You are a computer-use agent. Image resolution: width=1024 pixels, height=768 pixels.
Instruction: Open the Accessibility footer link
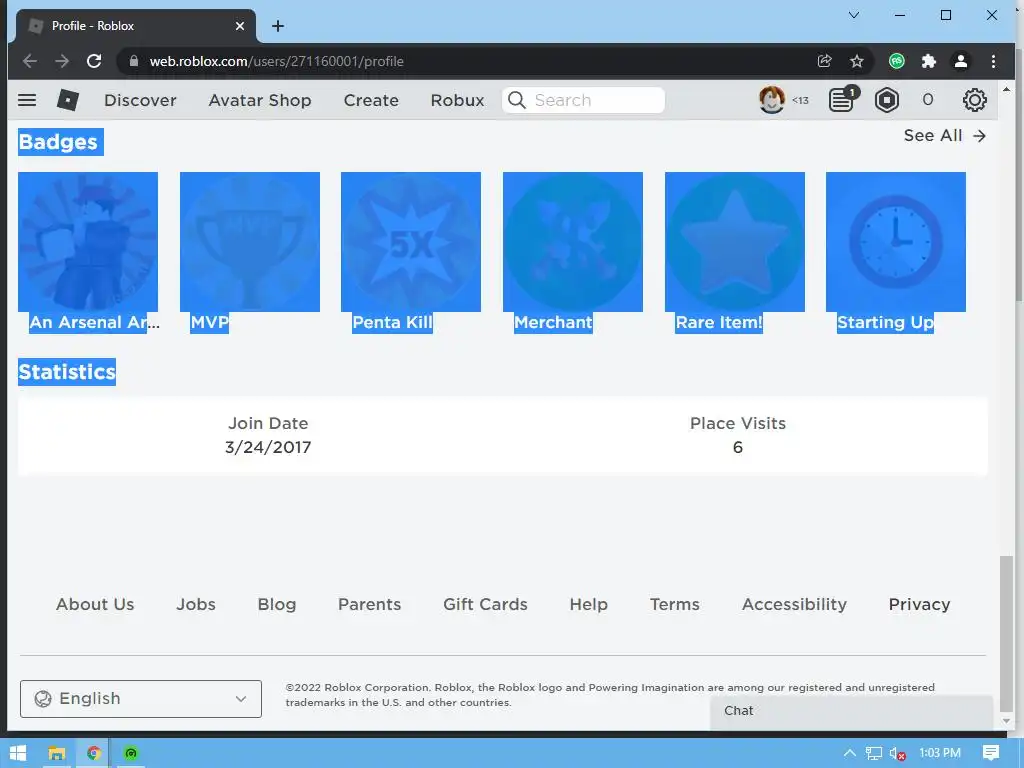(794, 604)
